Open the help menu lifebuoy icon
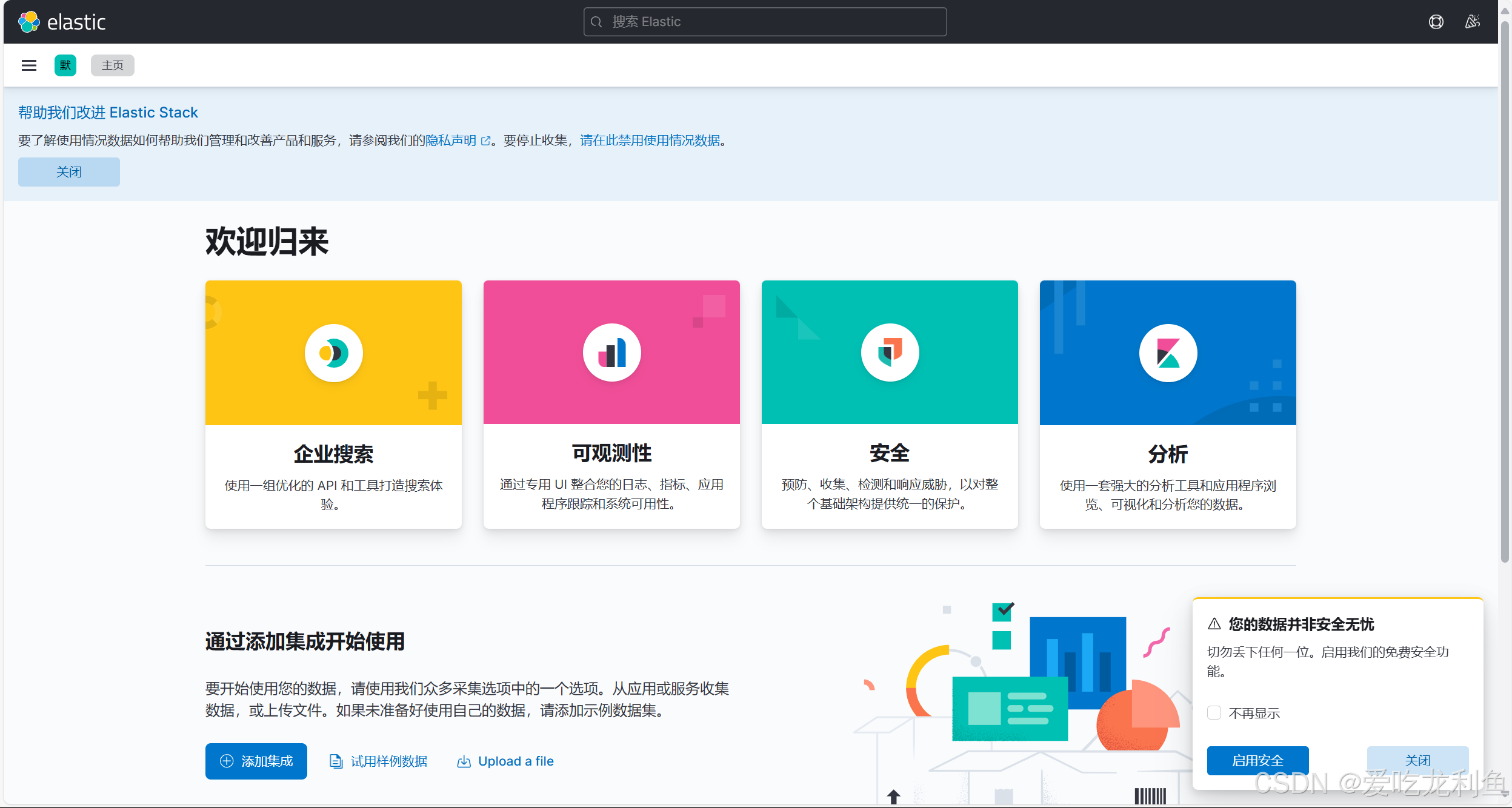1512x808 pixels. [1436, 22]
